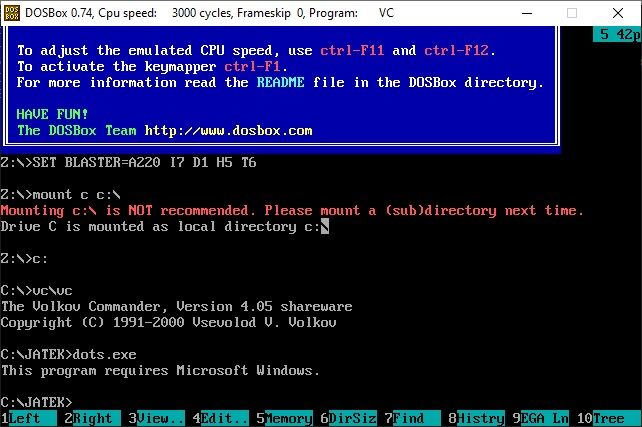This screenshot has width=642, height=427.
Task: Open the 6 DirSiz function key
Action: coord(348,418)
